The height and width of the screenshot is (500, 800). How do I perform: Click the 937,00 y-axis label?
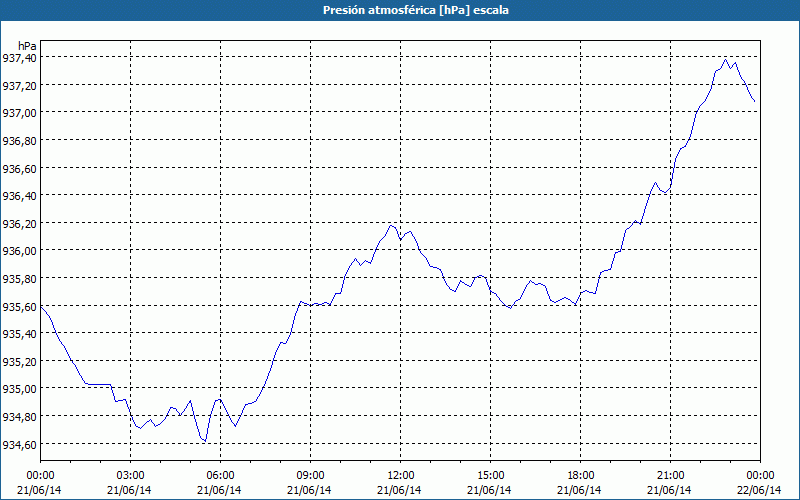click(x=19, y=113)
